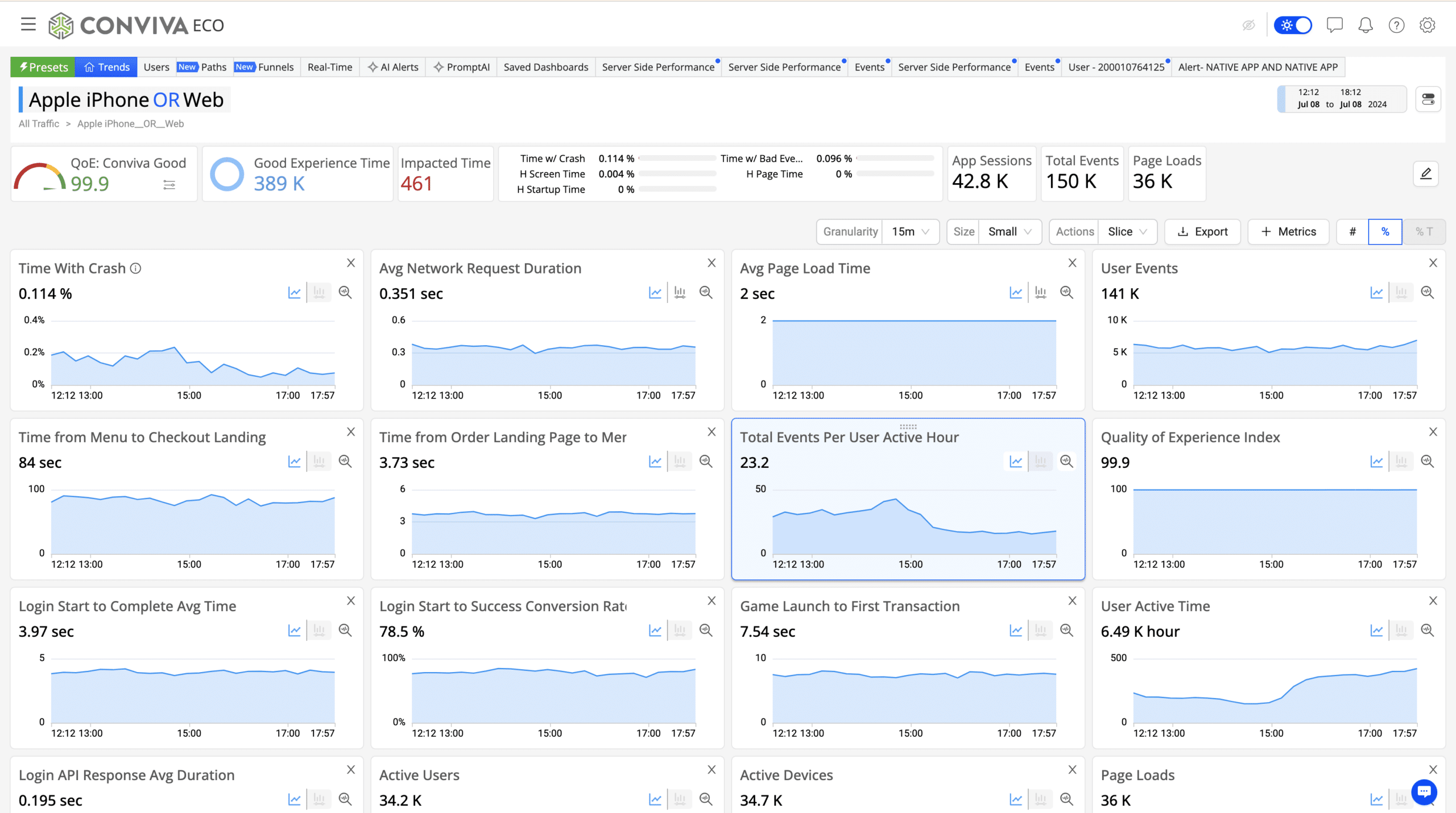
Task: Open the AI Alerts tab
Action: pos(393,67)
